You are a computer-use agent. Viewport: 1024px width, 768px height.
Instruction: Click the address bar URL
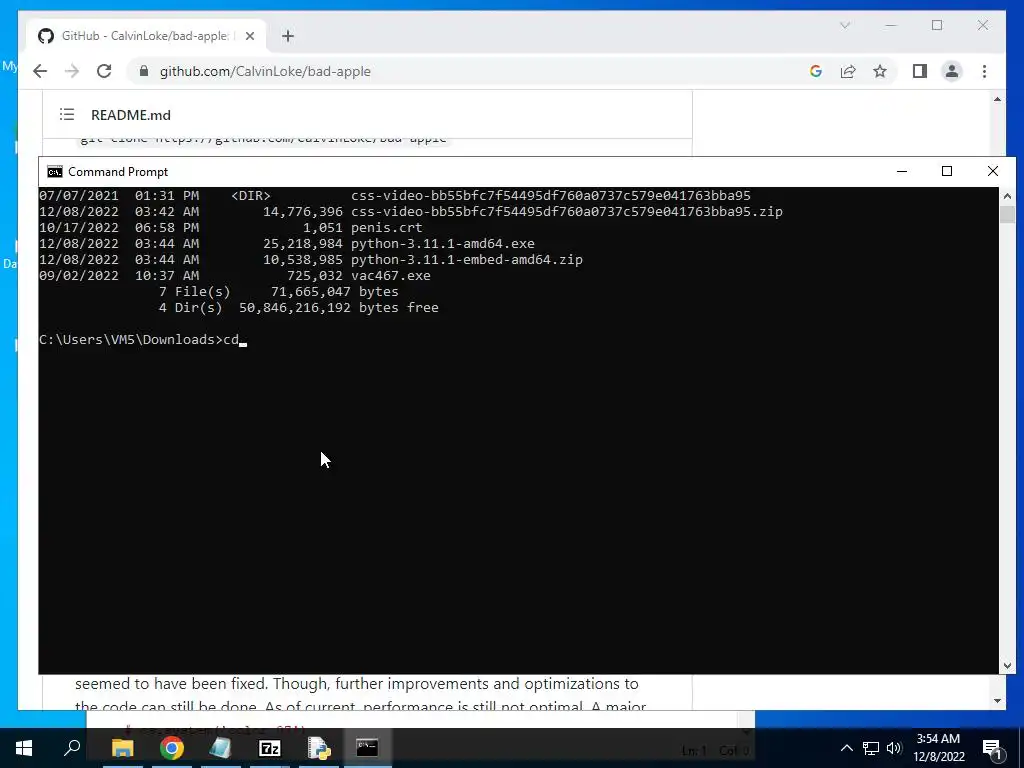pyautogui.click(x=265, y=71)
